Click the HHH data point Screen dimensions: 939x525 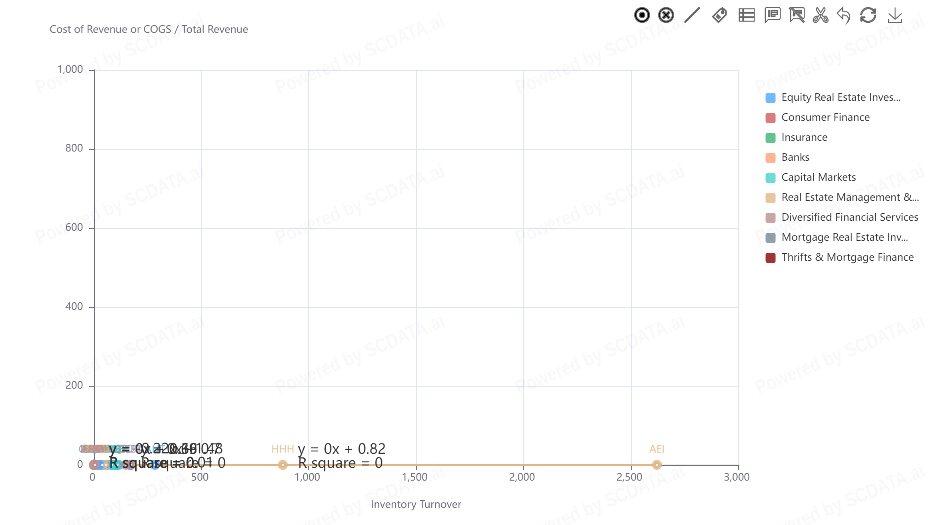pos(283,465)
